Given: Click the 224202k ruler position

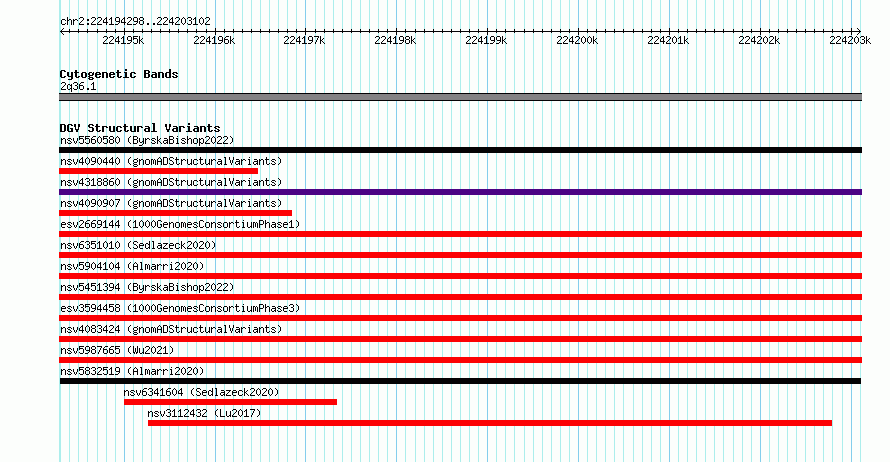Looking at the screenshot, I should [759, 40].
